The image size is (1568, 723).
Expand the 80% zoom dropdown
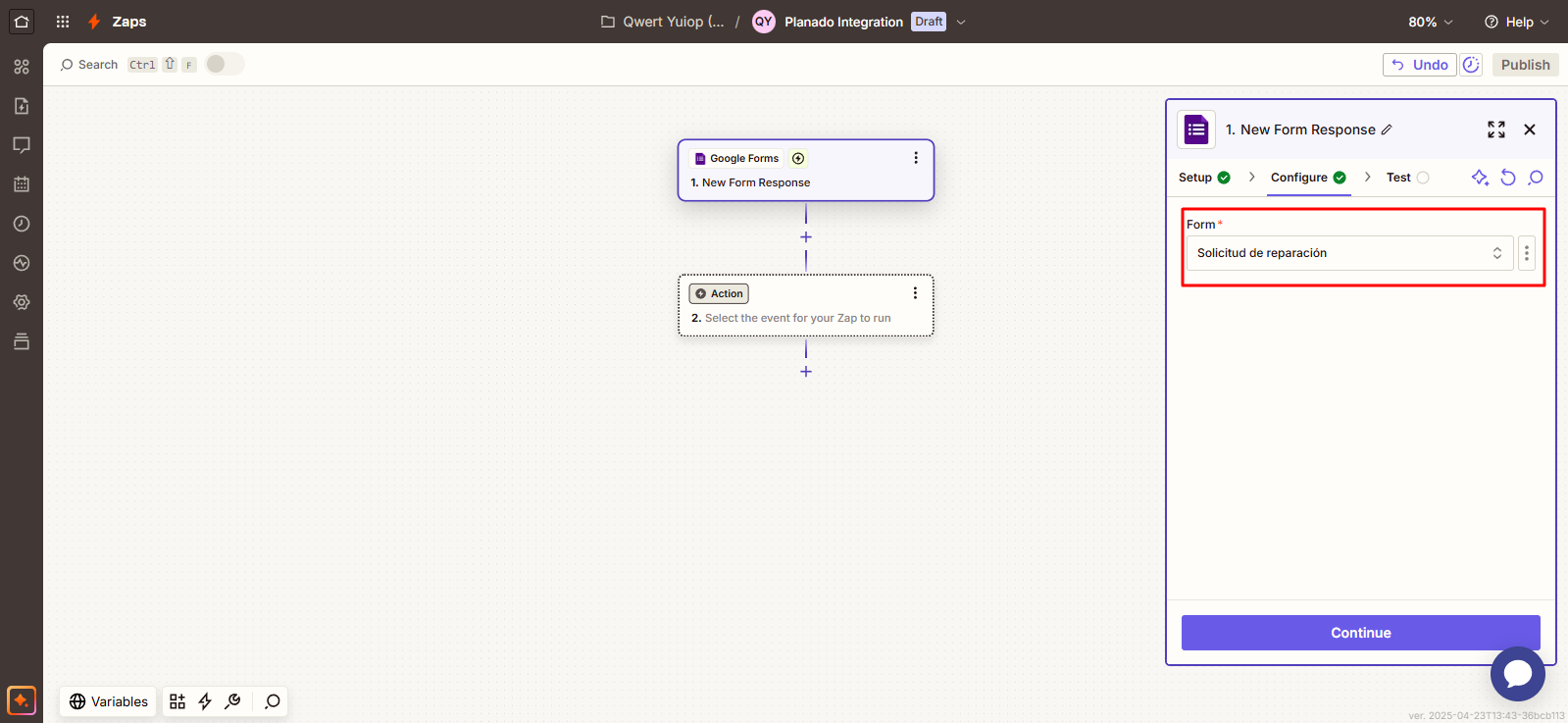coord(1431,22)
